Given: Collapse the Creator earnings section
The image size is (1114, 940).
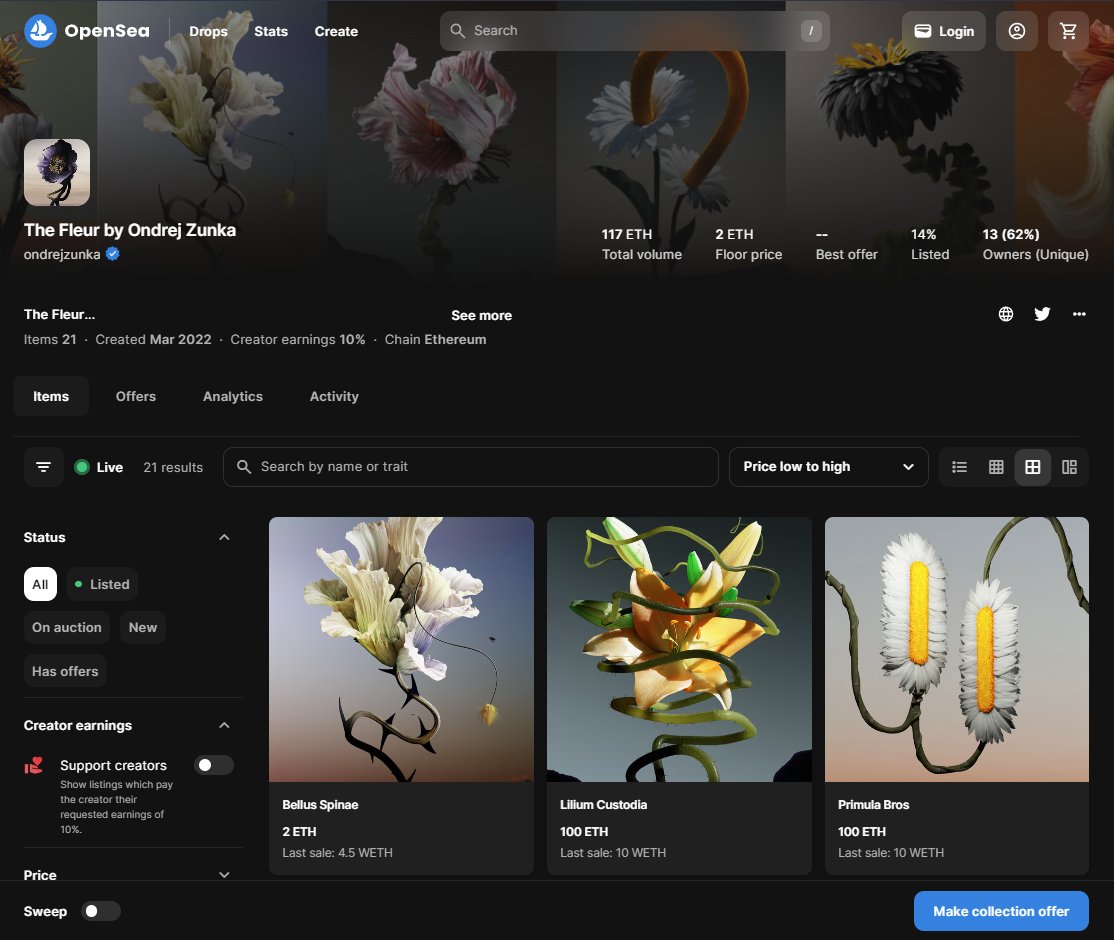Looking at the screenshot, I should point(224,725).
